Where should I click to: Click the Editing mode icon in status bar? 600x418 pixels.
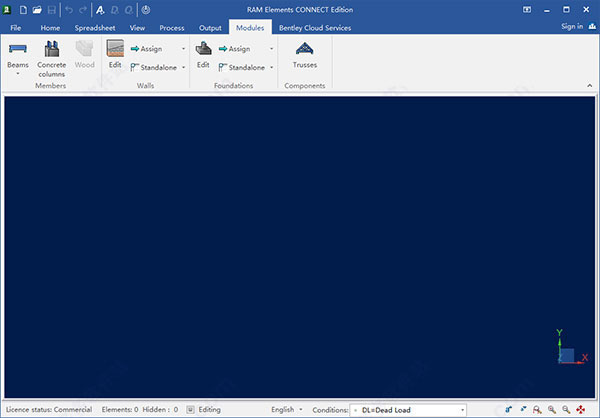(x=190, y=410)
